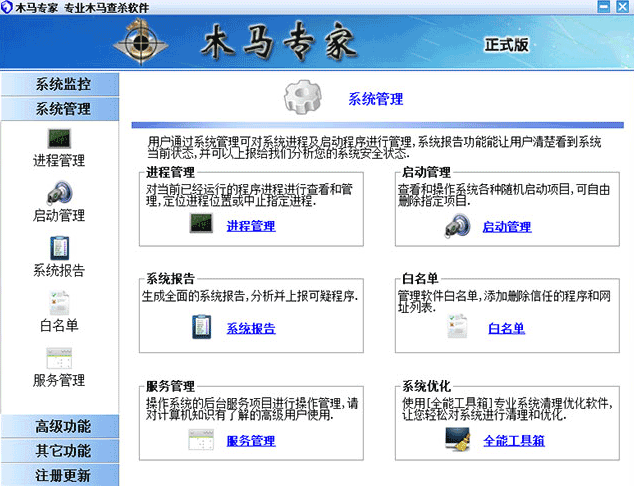634x486 pixels.
Task: Click the shield app icon in title bar
Action: pos(6,7)
